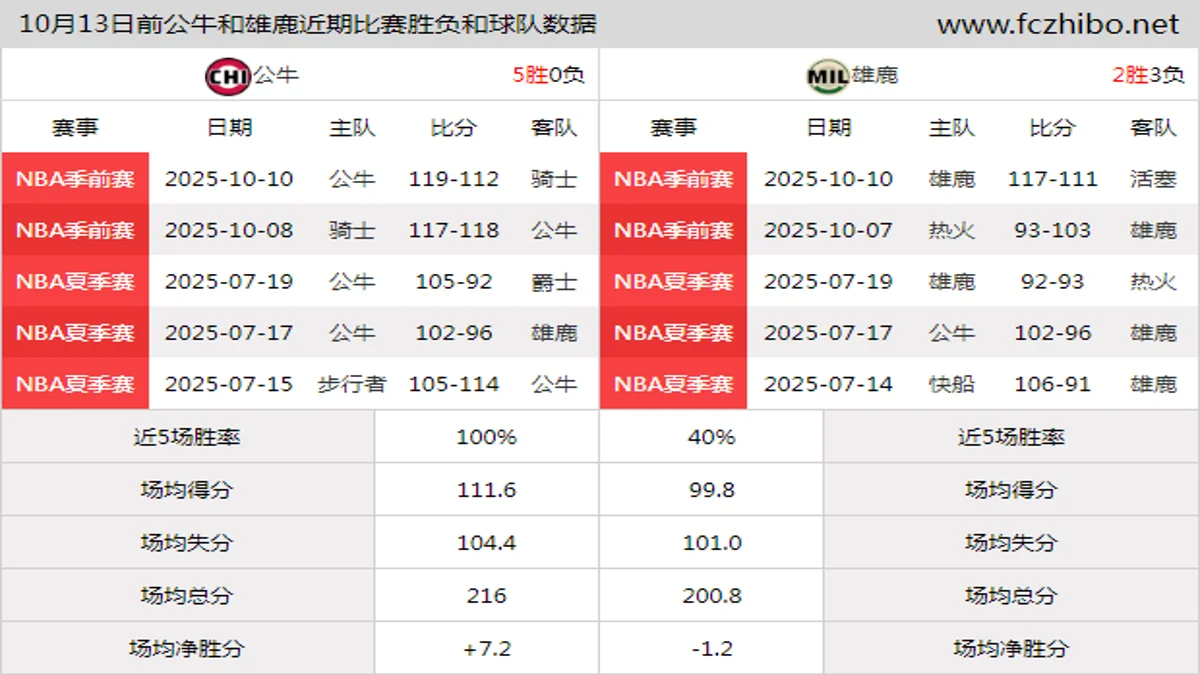Click the 快船 home team name
Viewport: 1200px width, 675px height.
pyautogui.click(x=951, y=384)
